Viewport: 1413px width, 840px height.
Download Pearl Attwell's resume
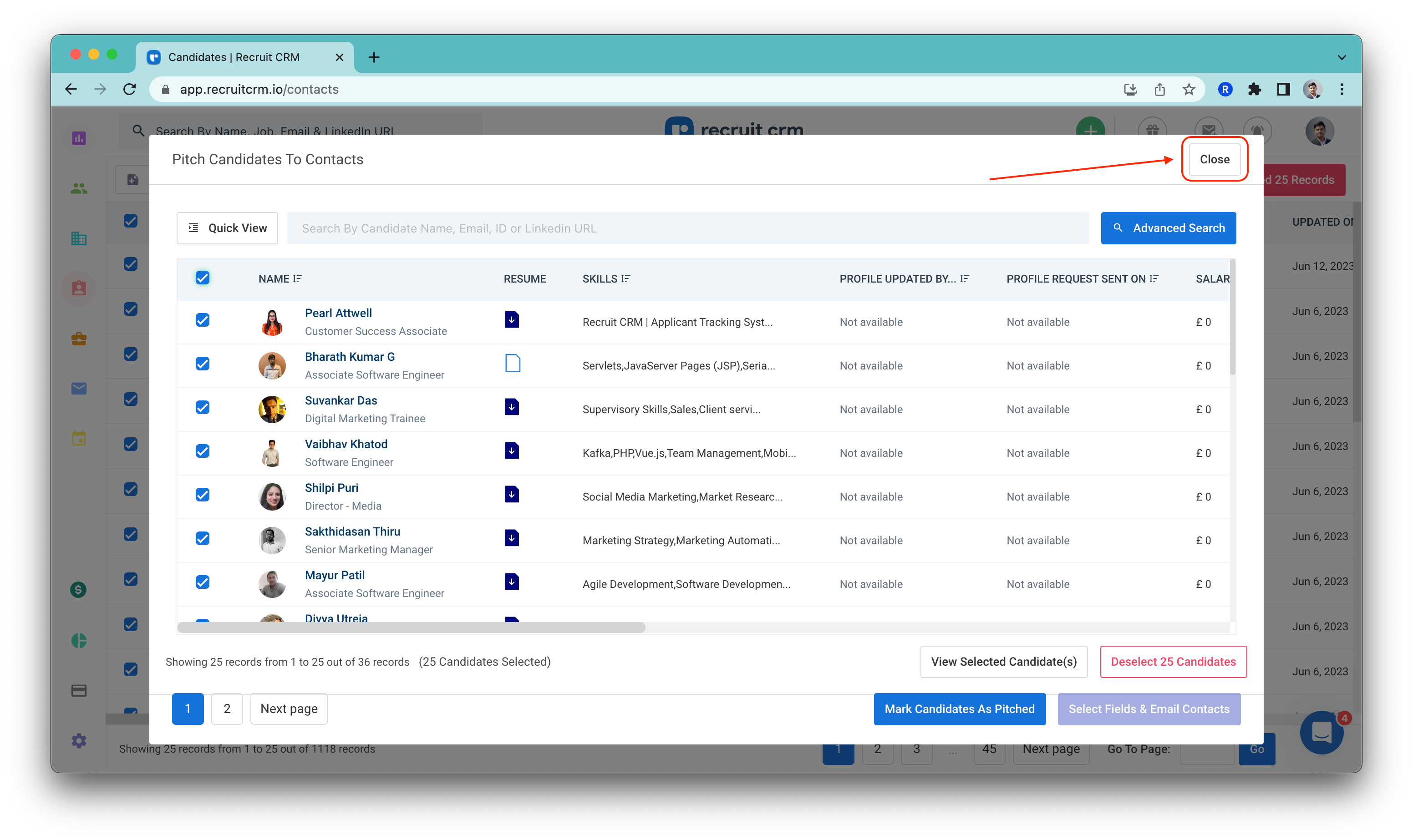[512, 320]
